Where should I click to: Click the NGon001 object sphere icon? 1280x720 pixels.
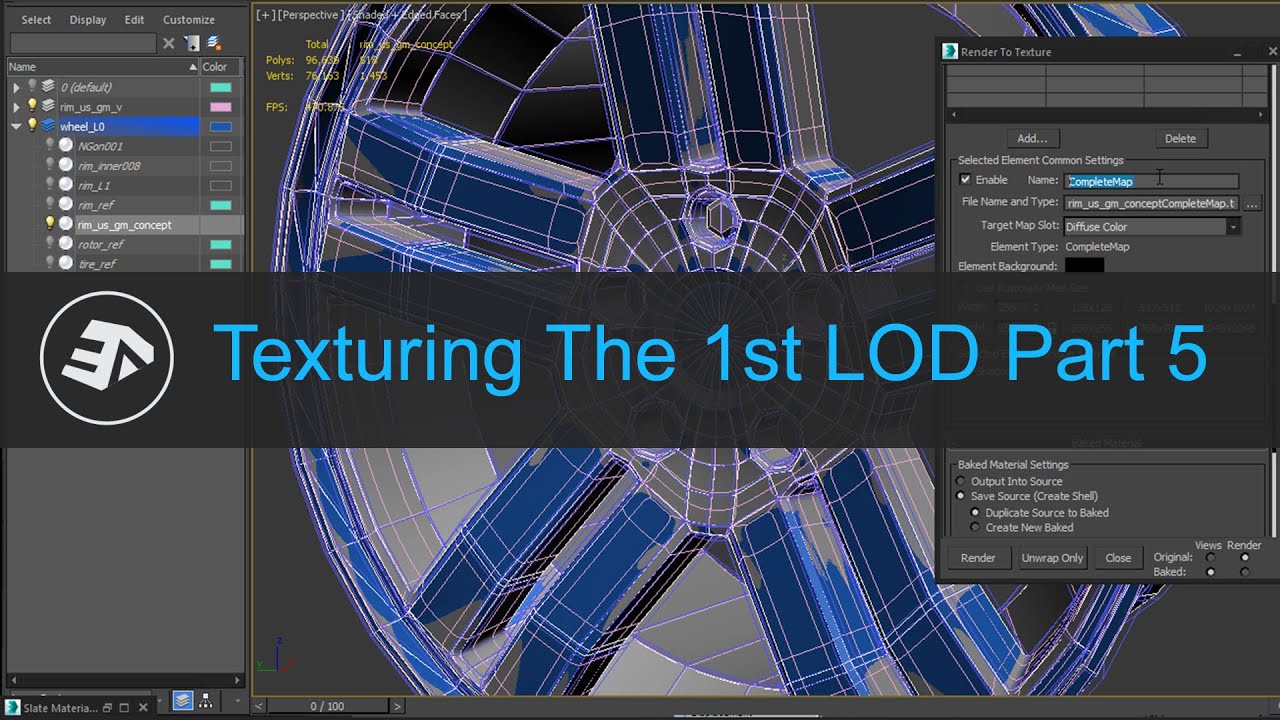pos(66,145)
